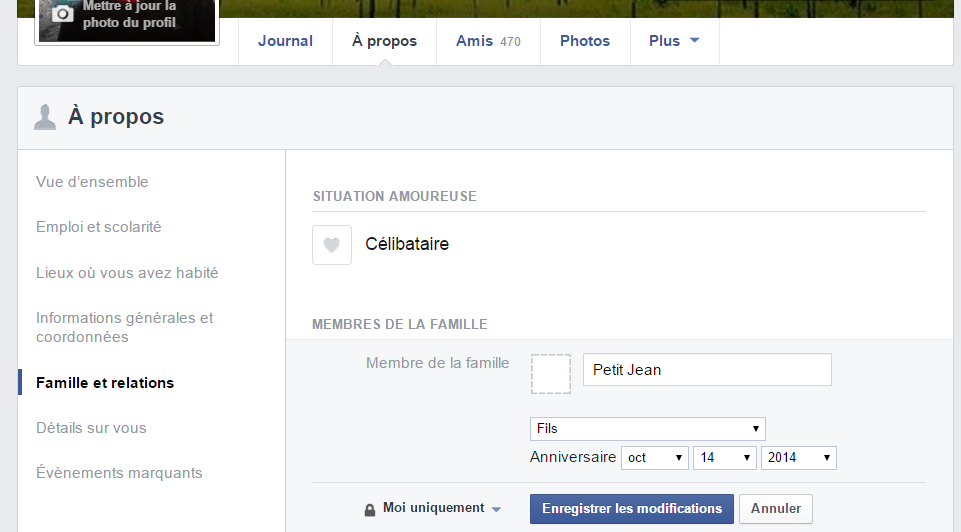This screenshot has height=532, width=961.
Task: Click the person silhouette icon beside À propos
Action: coord(45,117)
